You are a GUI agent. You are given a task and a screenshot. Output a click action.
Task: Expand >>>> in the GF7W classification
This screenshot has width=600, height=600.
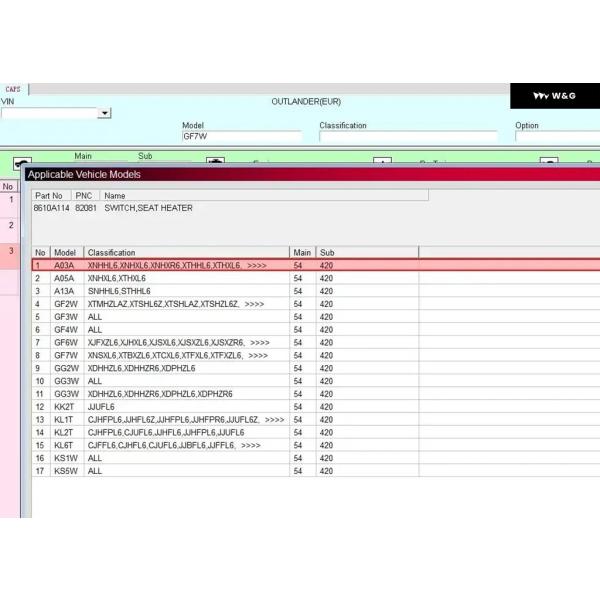point(258,355)
